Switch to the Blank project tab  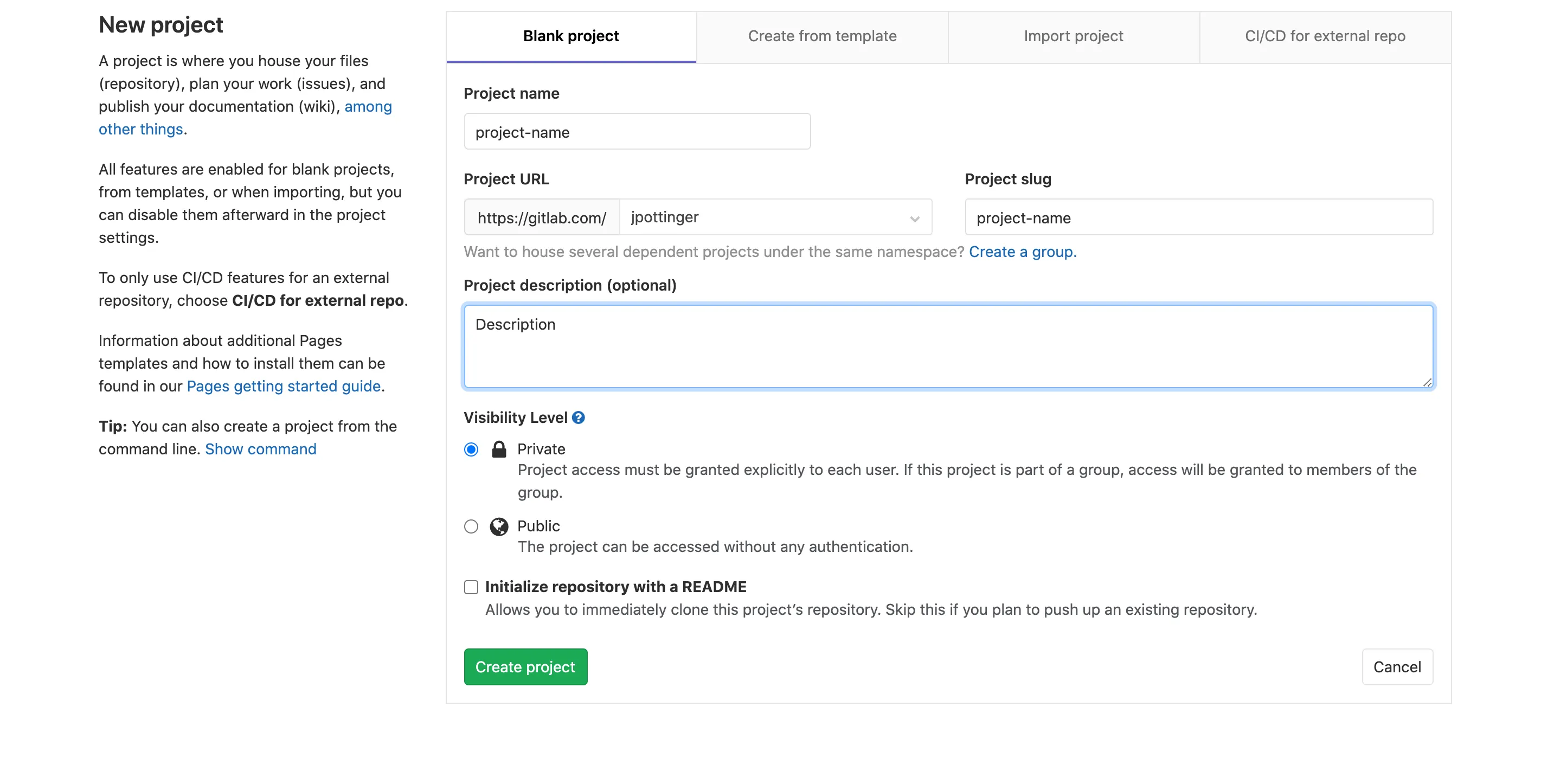pyautogui.click(x=570, y=36)
